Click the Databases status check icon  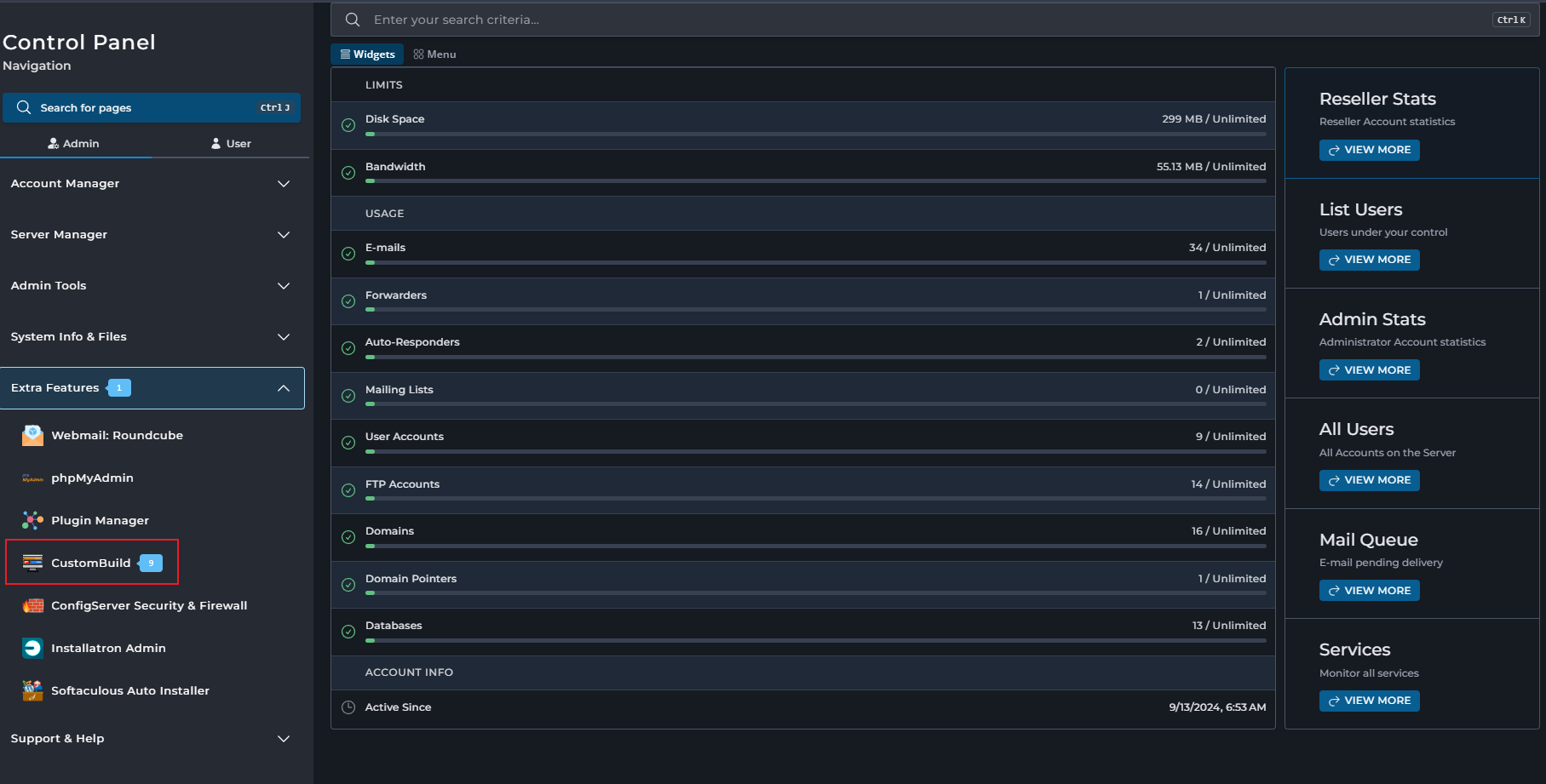pos(348,632)
